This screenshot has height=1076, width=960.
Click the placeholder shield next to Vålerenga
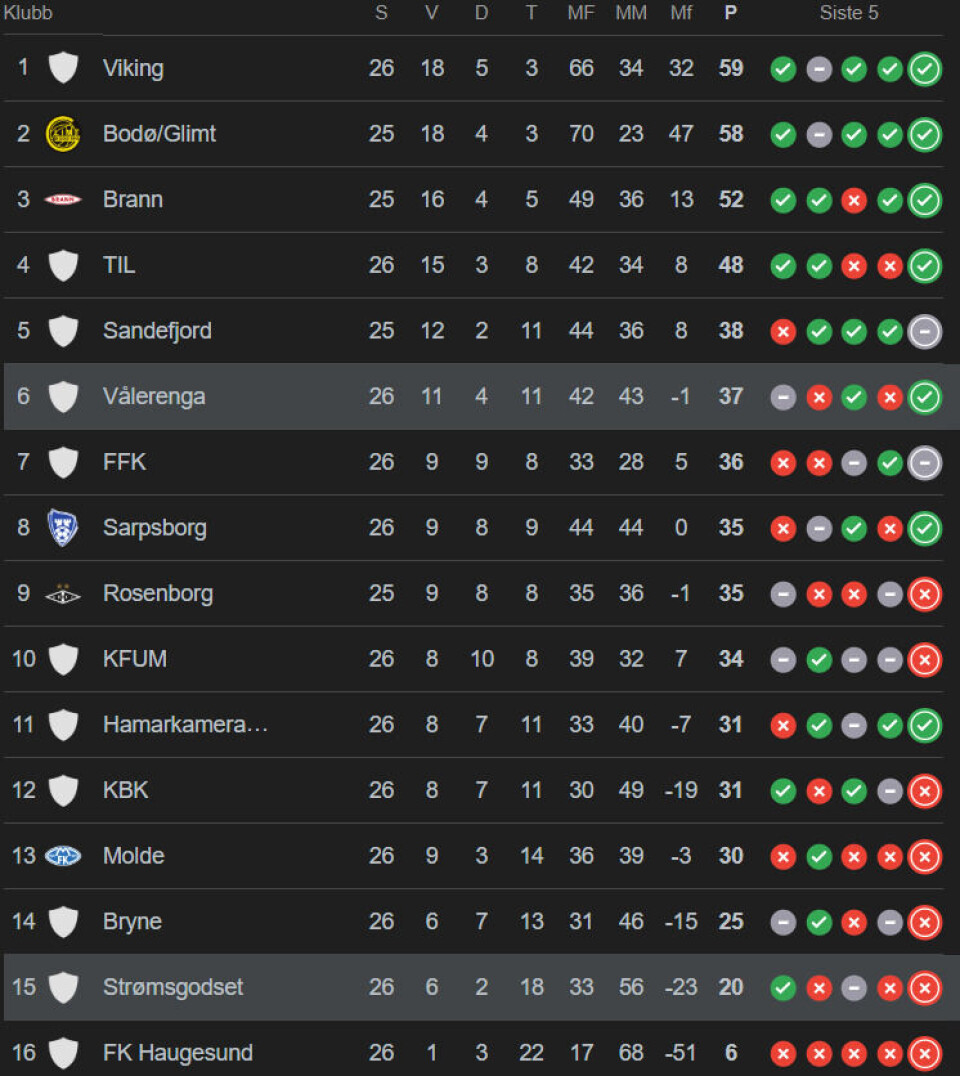point(63,397)
